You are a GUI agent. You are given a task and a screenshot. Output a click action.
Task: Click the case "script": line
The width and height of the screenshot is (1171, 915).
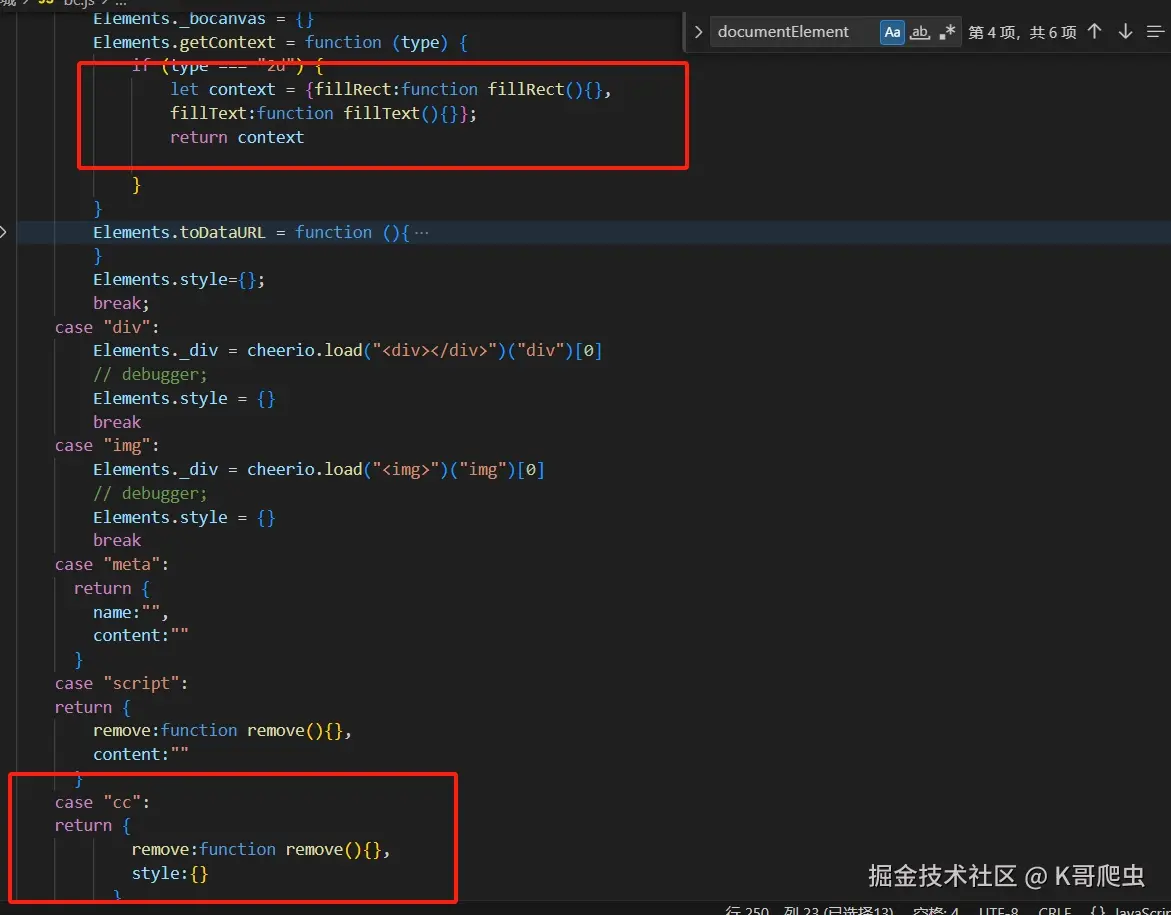click(122, 683)
